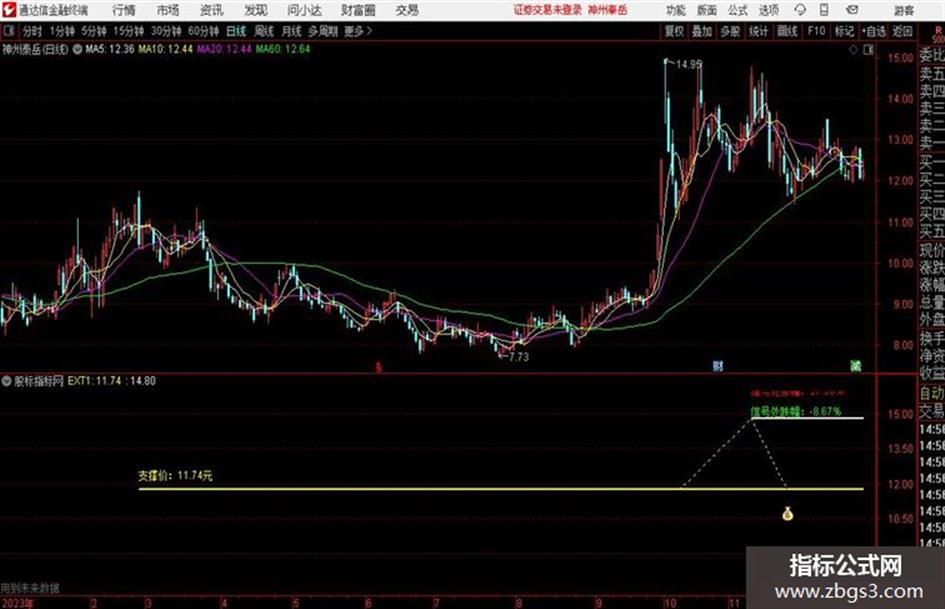Click the 统计 statistics button
Viewport: 945px width, 609px height.
point(758,31)
